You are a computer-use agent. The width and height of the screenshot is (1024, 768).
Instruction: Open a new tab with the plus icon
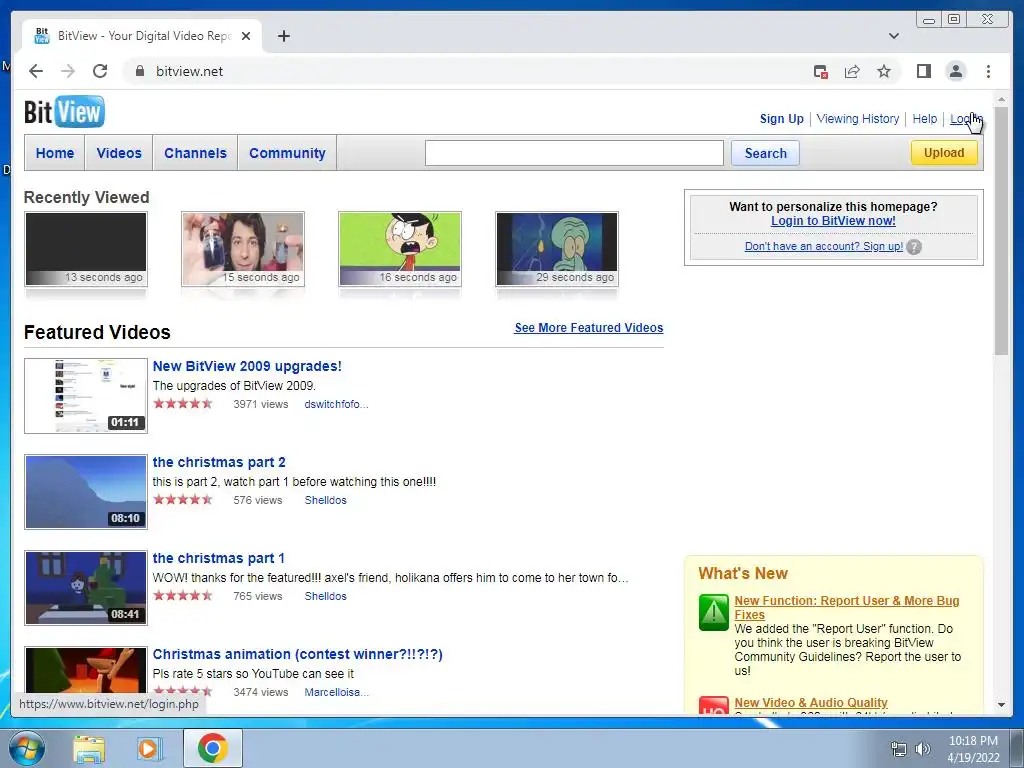283,36
